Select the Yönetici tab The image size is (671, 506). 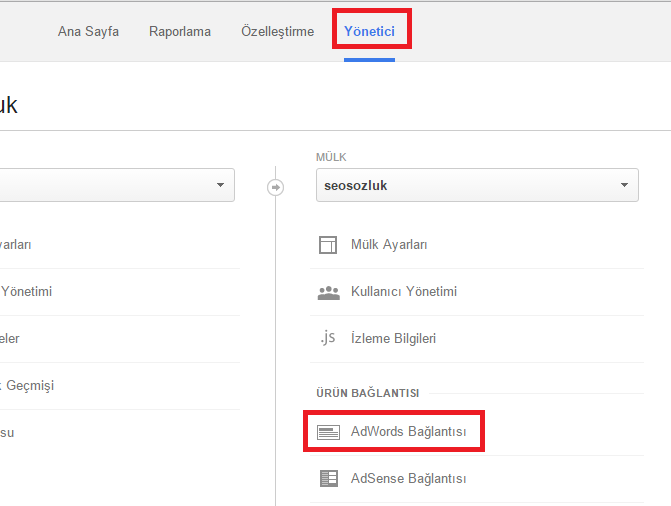pos(369,32)
